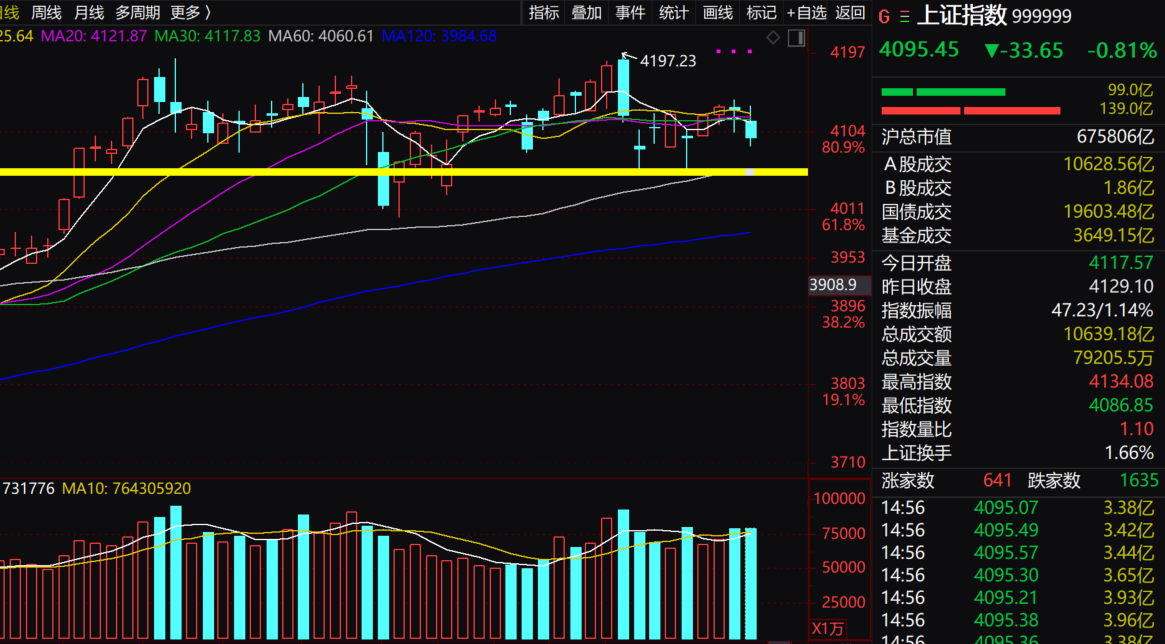Click the 统计 statistics button
The image size is (1165, 644).
click(x=674, y=13)
